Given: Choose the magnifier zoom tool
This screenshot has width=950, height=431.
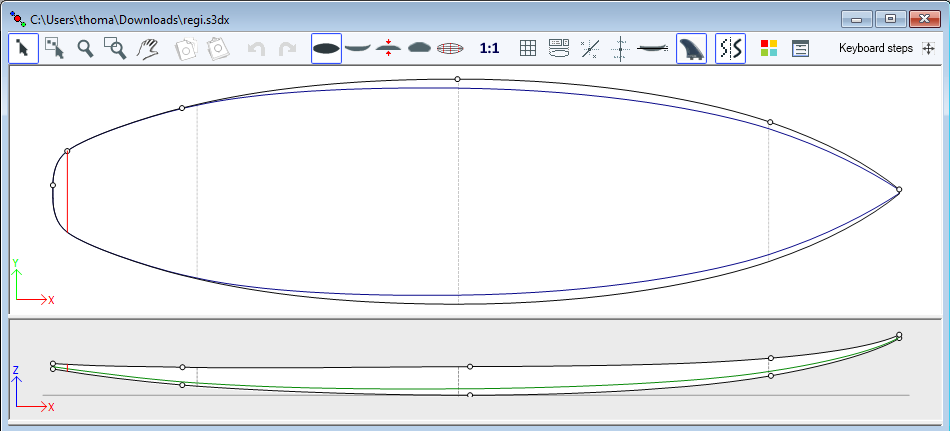Looking at the screenshot, I should click(86, 48).
